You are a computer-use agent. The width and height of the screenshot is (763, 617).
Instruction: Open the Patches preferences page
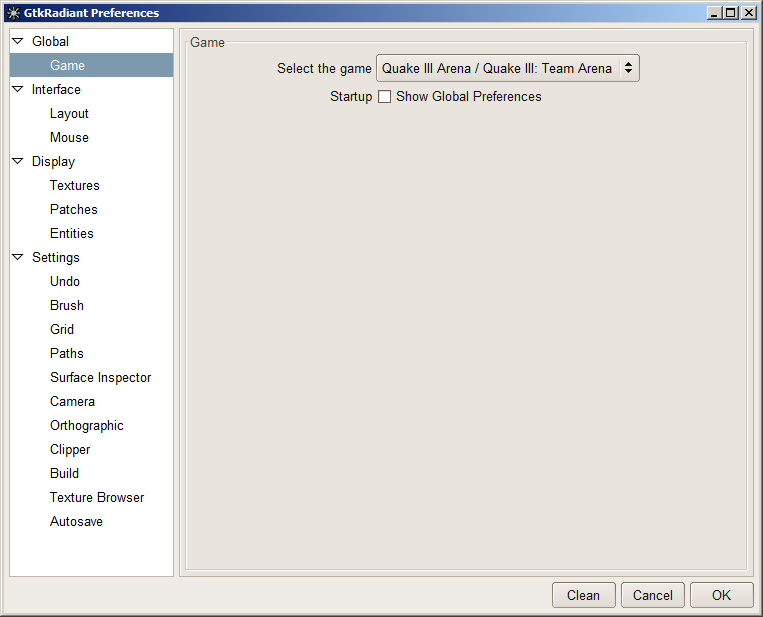tap(73, 209)
